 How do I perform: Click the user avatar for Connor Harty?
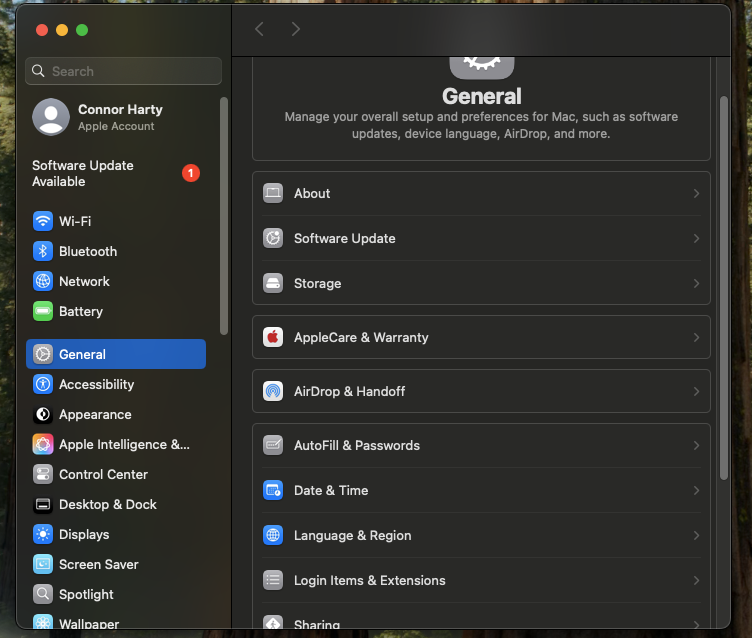(51, 117)
